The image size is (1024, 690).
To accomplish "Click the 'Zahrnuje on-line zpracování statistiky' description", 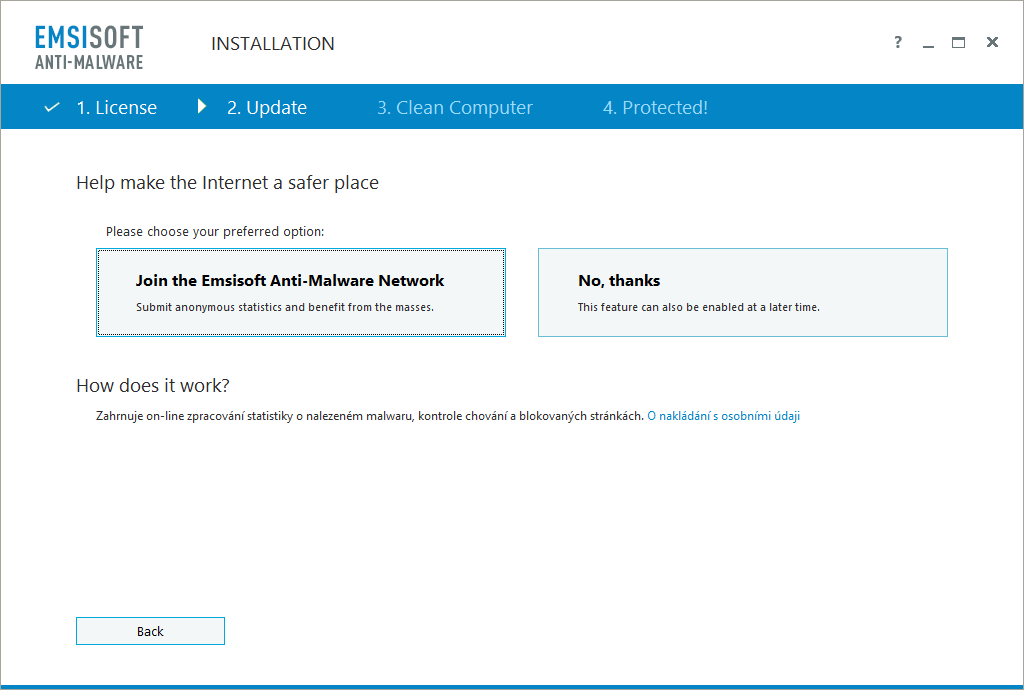I will click(x=370, y=416).
